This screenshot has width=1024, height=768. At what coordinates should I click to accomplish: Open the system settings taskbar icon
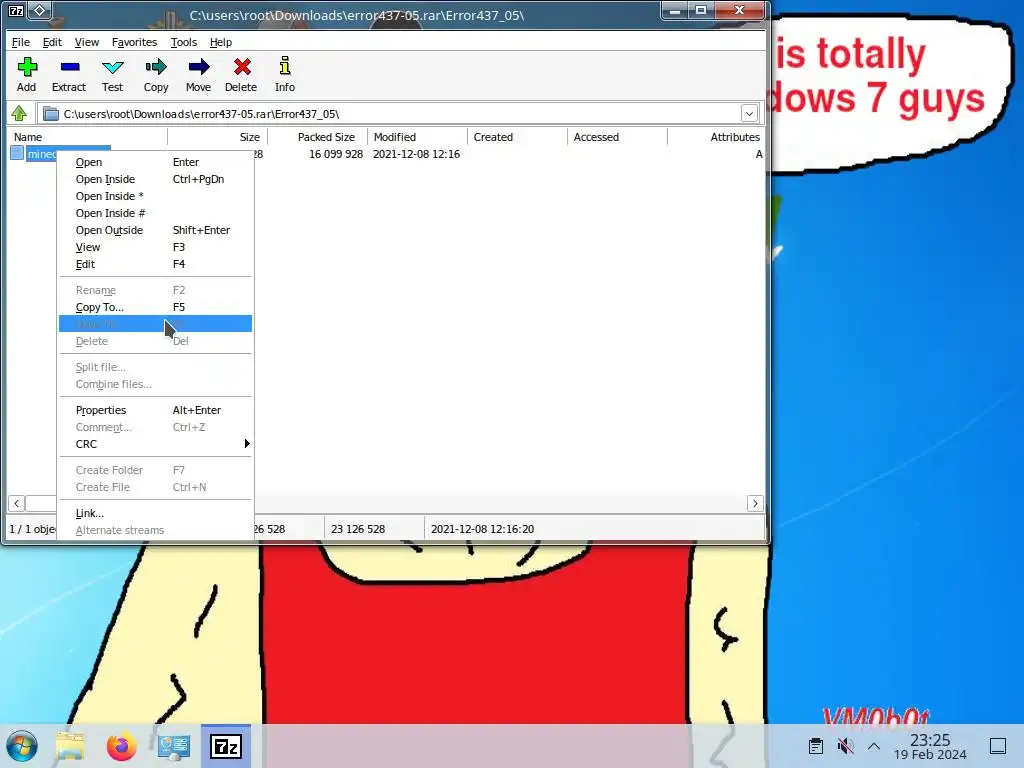[174, 746]
